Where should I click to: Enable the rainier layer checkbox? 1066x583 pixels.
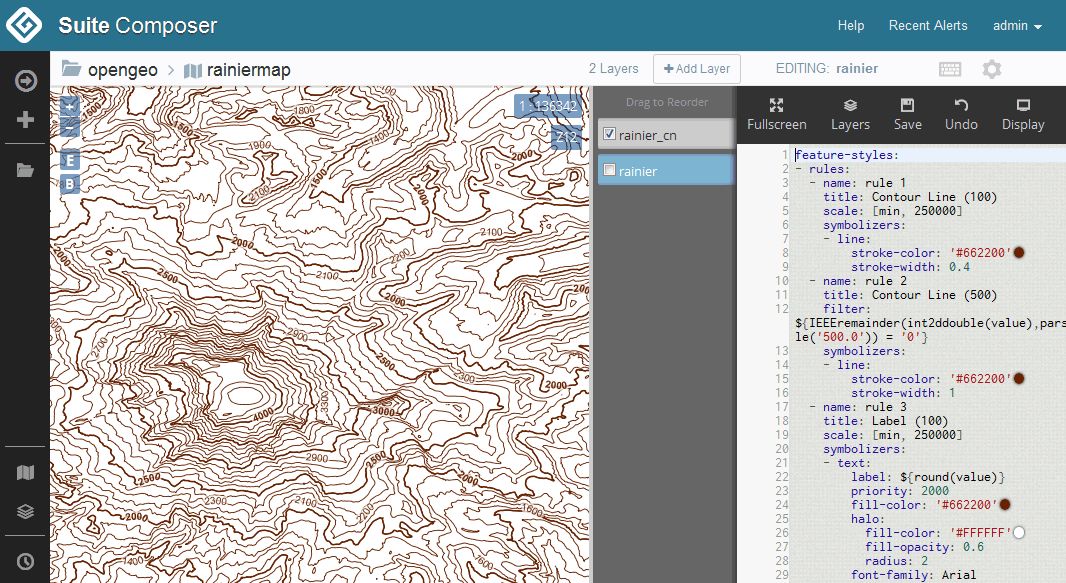(609, 170)
